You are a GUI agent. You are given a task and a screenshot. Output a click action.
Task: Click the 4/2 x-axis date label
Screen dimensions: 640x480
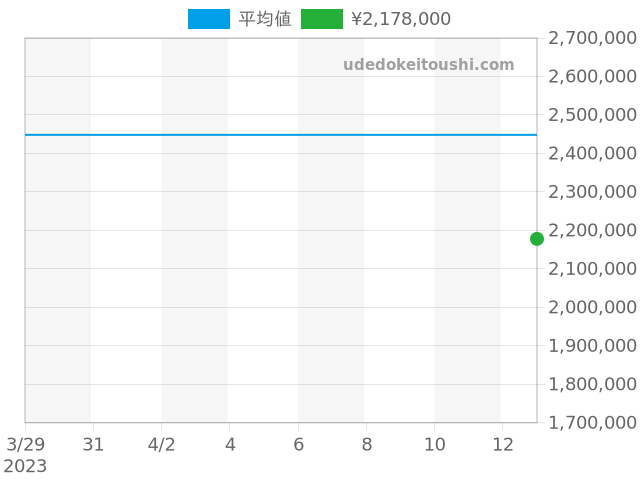point(162,444)
